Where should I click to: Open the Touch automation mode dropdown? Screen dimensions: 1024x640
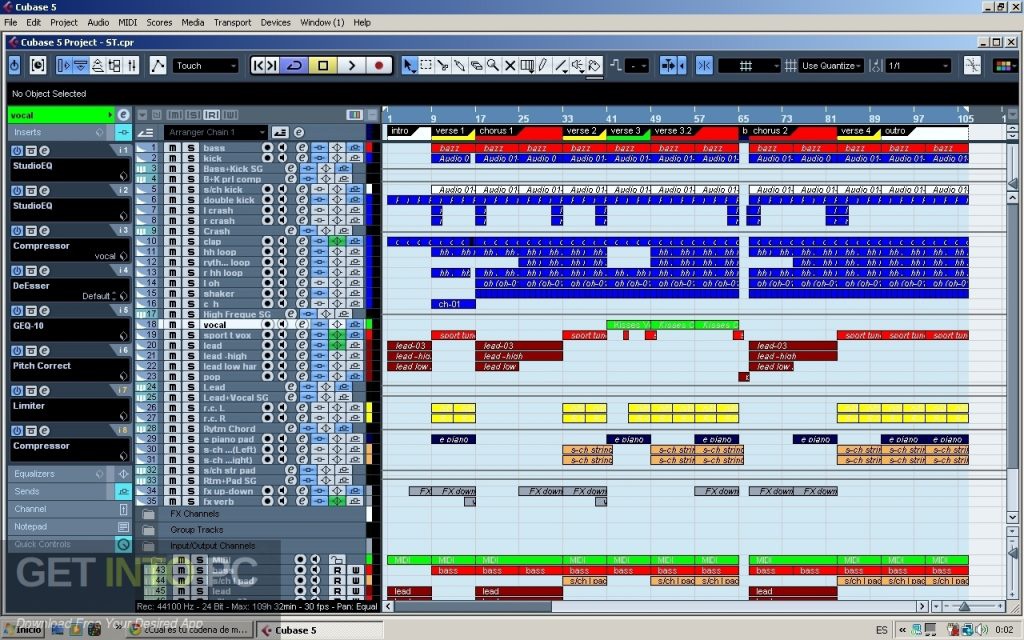[x=205, y=65]
